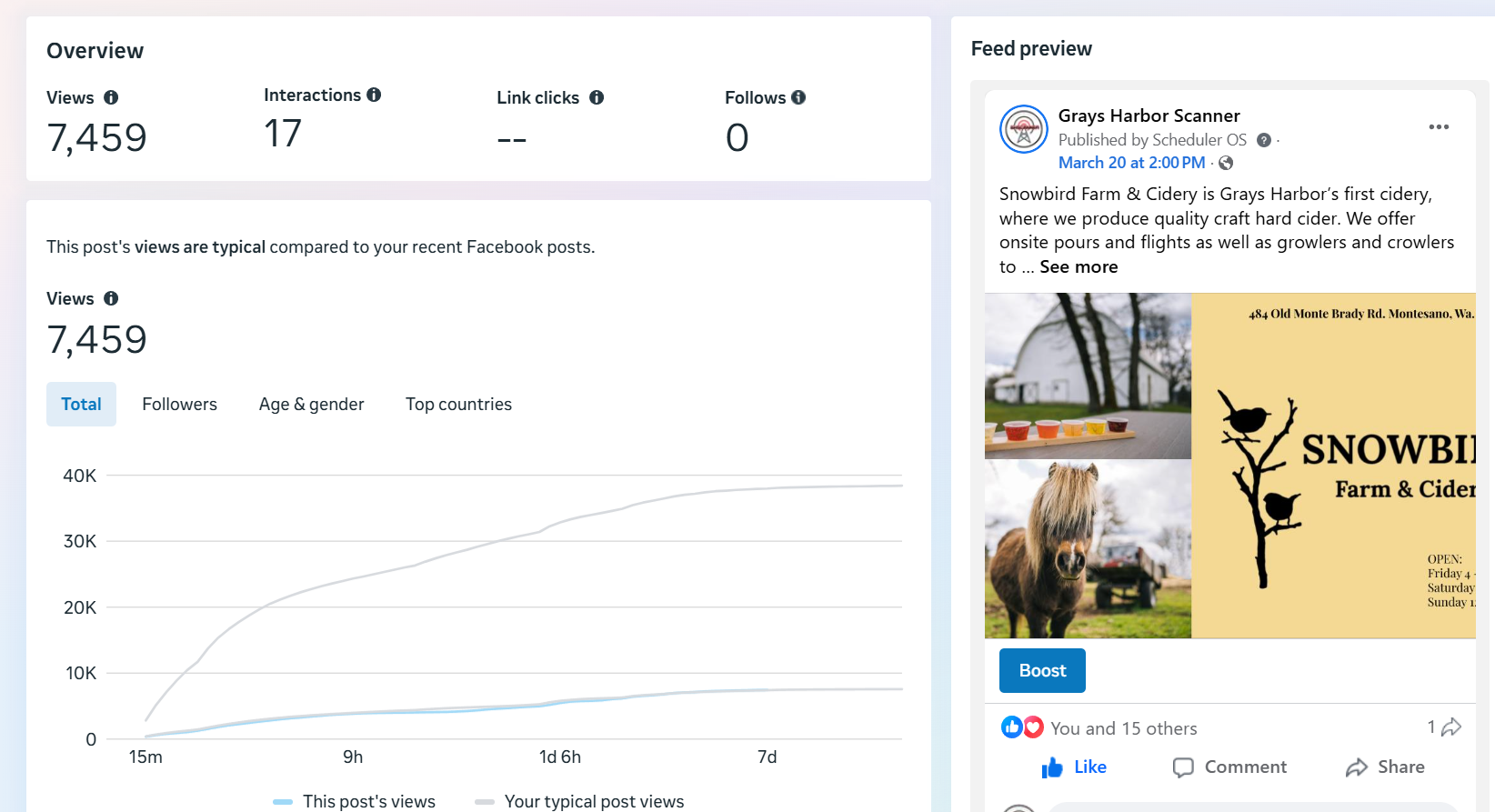Click the Link clicks info icon
1495x812 pixels.
(597, 97)
